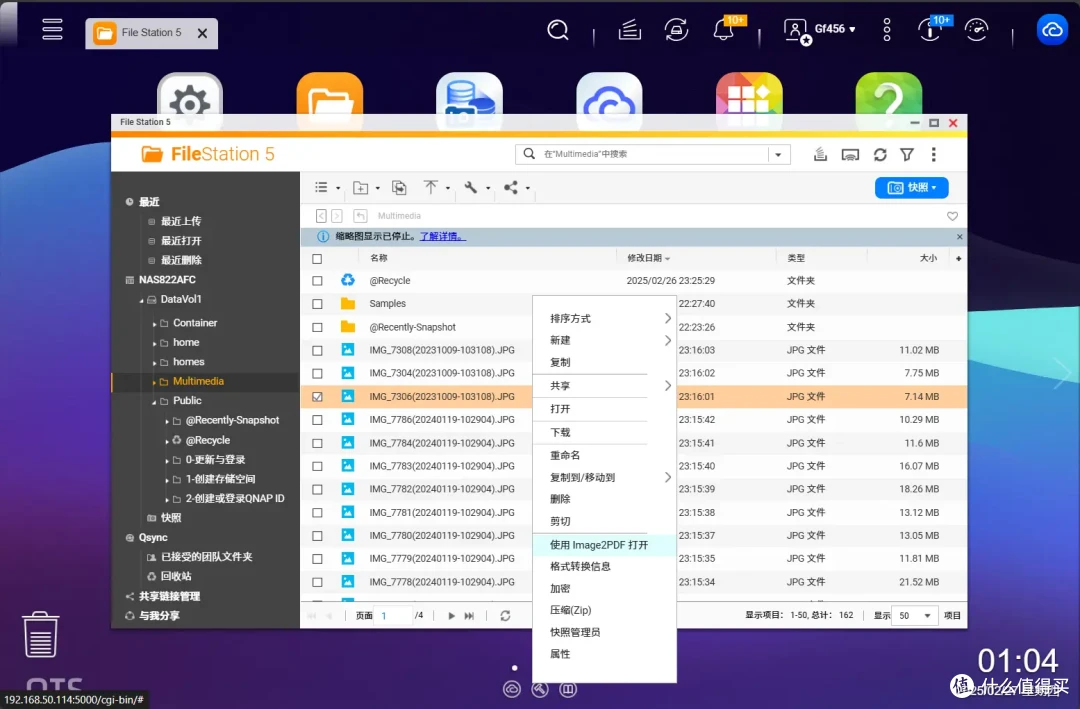Image resolution: width=1080 pixels, height=709 pixels.
Task: Open the three-dot more options in QTS top bar
Action: tap(887, 30)
